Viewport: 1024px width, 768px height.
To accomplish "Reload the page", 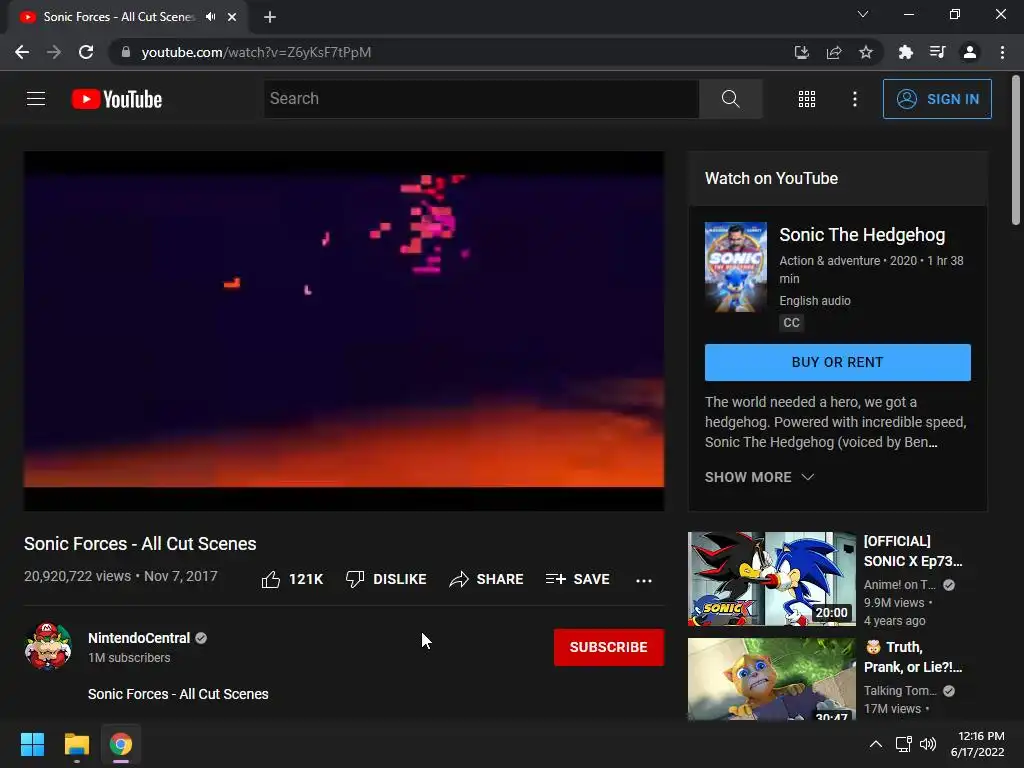I will pyautogui.click(x=86, y=52).
